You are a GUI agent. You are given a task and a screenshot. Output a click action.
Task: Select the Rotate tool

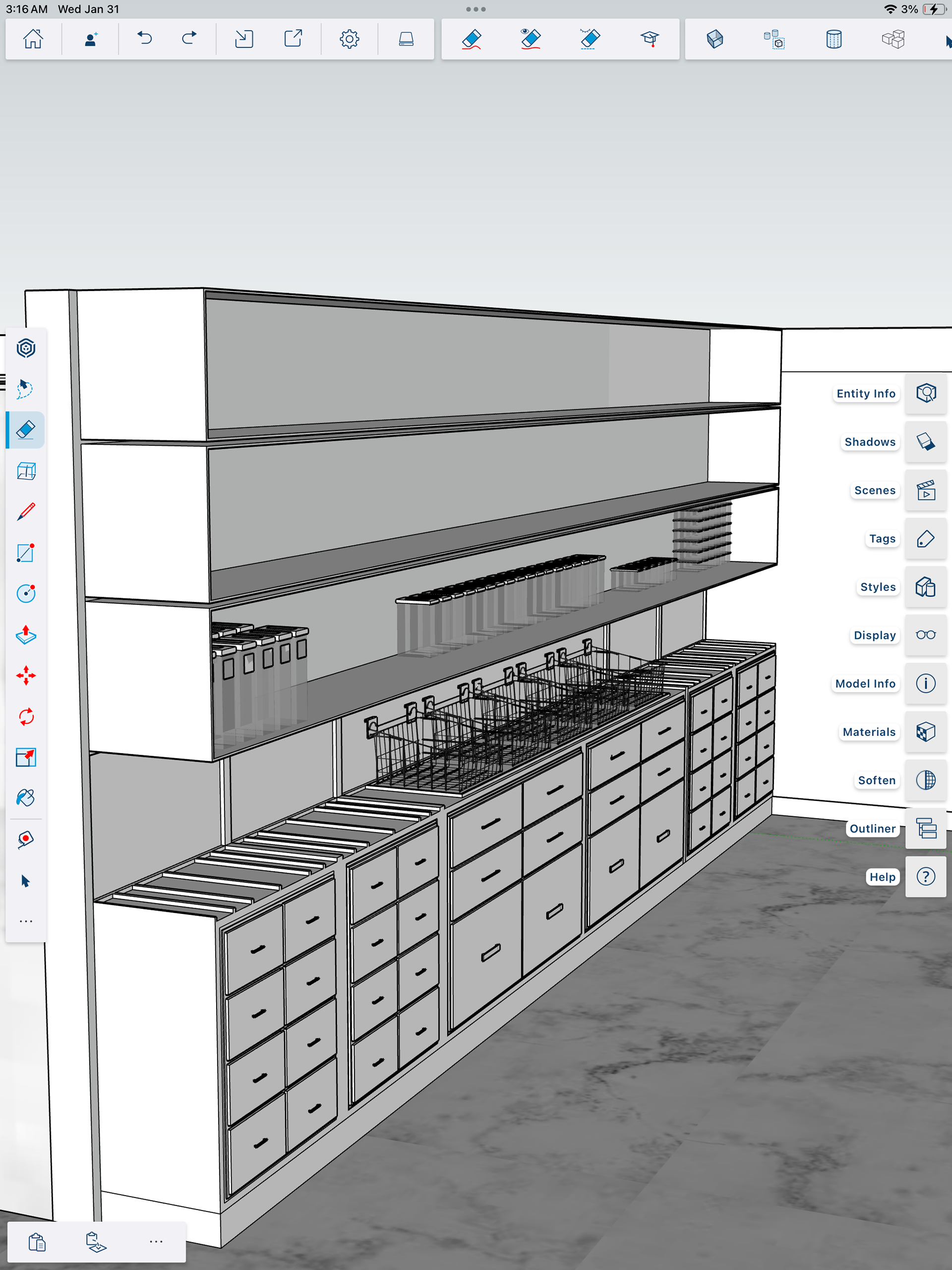(x=26, y=717)
